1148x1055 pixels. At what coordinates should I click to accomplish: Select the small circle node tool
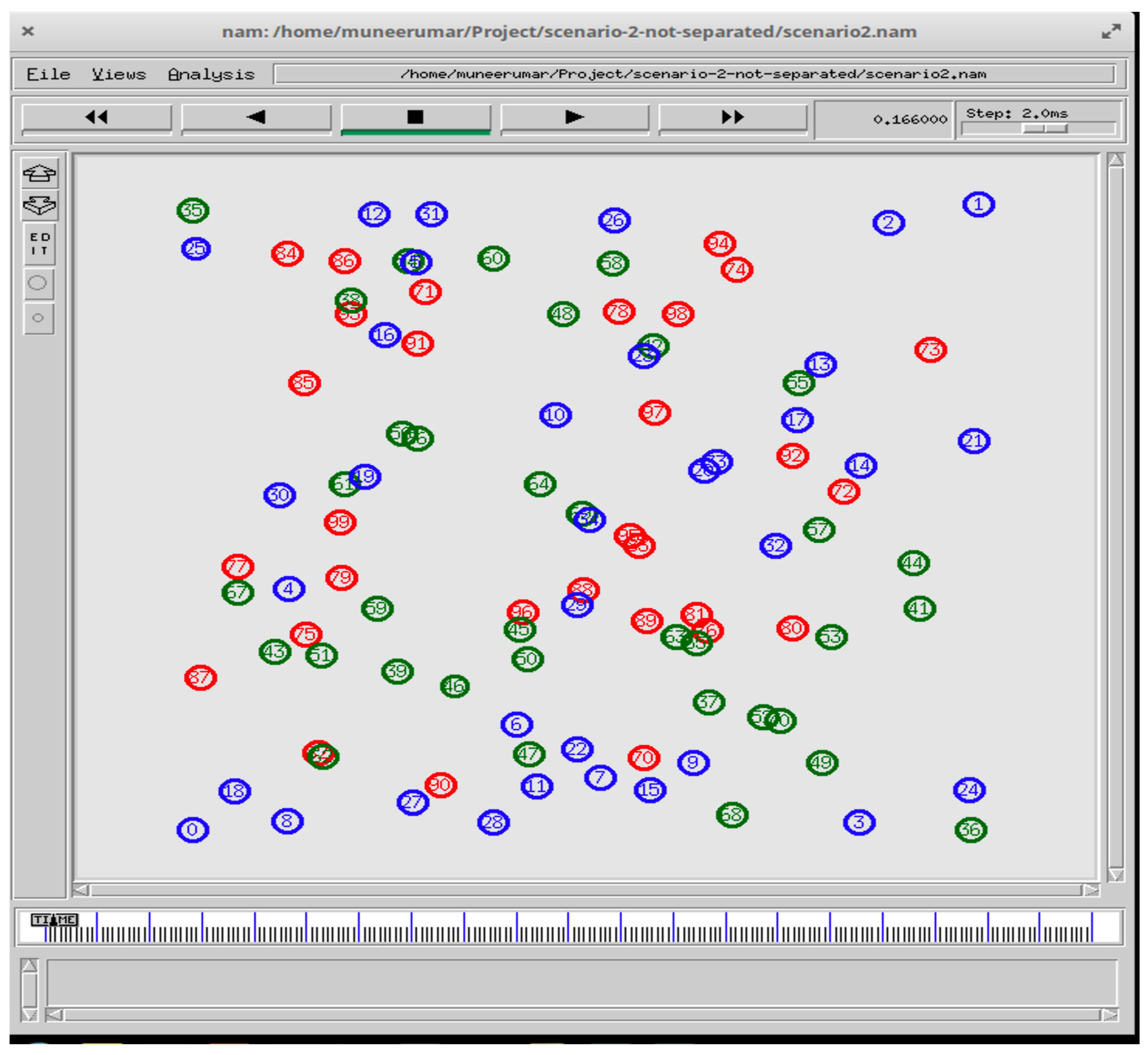(x=38, y=318)
